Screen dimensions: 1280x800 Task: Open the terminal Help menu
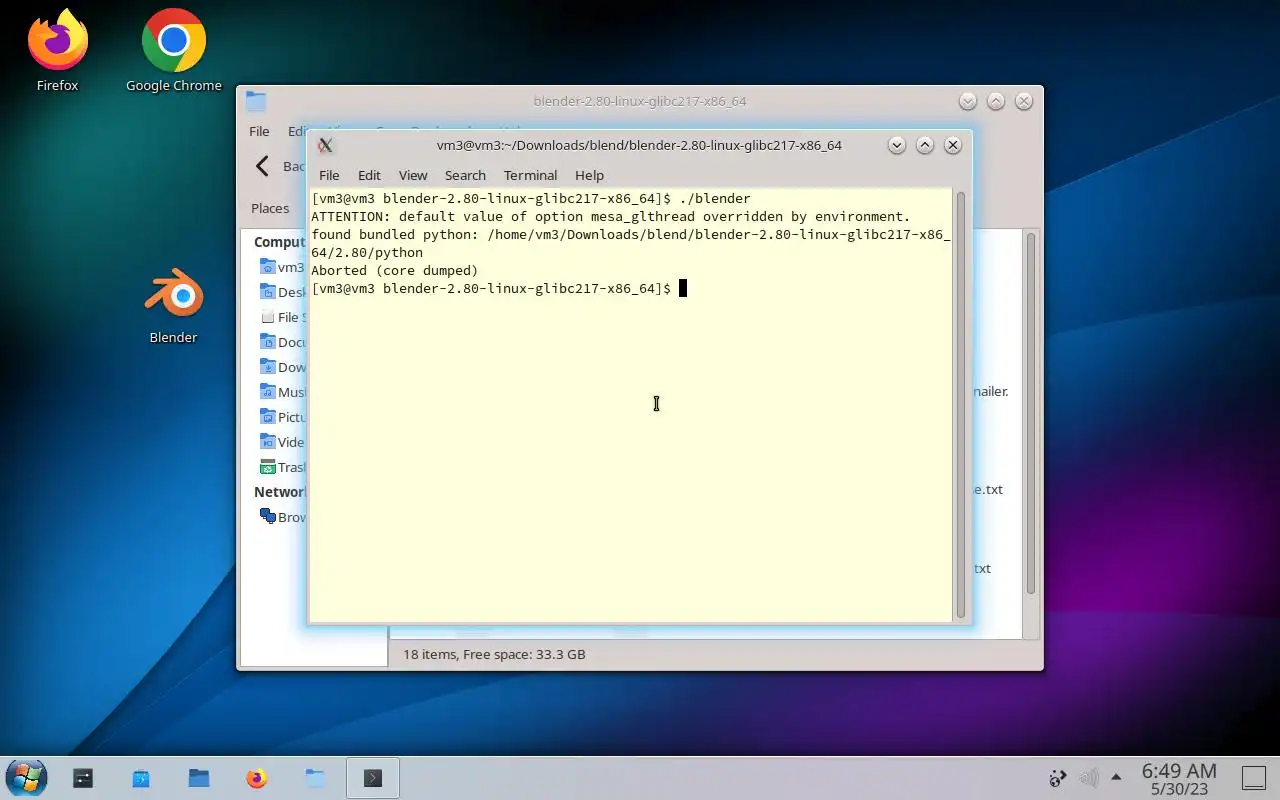click(589, 175)
